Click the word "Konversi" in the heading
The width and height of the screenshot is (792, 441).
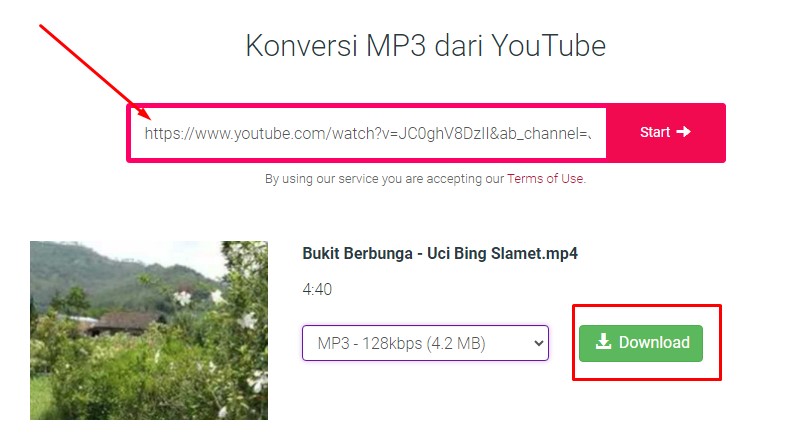tap(302, 46)
